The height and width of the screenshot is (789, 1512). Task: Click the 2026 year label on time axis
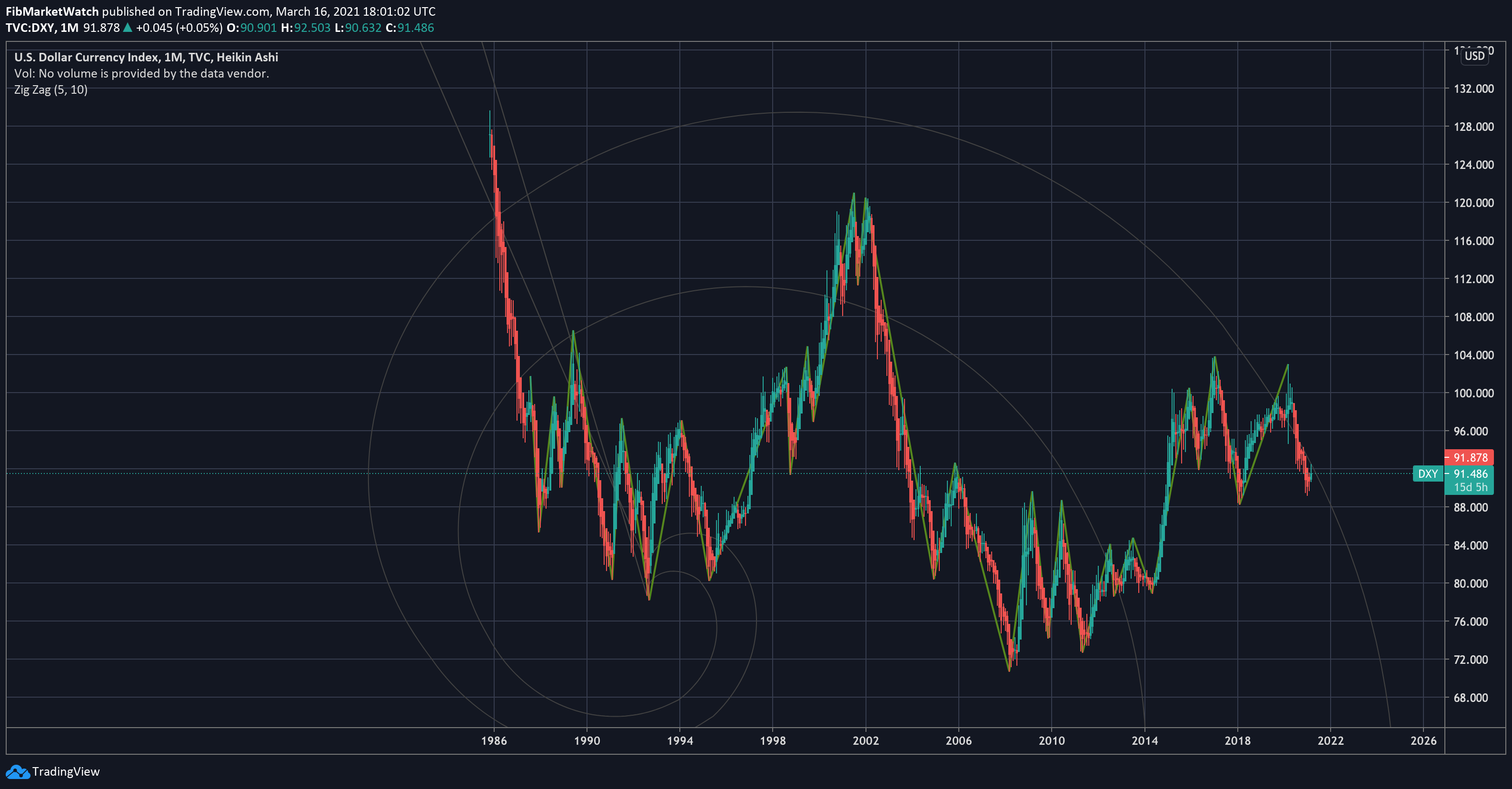click(x=1423, y=741)
